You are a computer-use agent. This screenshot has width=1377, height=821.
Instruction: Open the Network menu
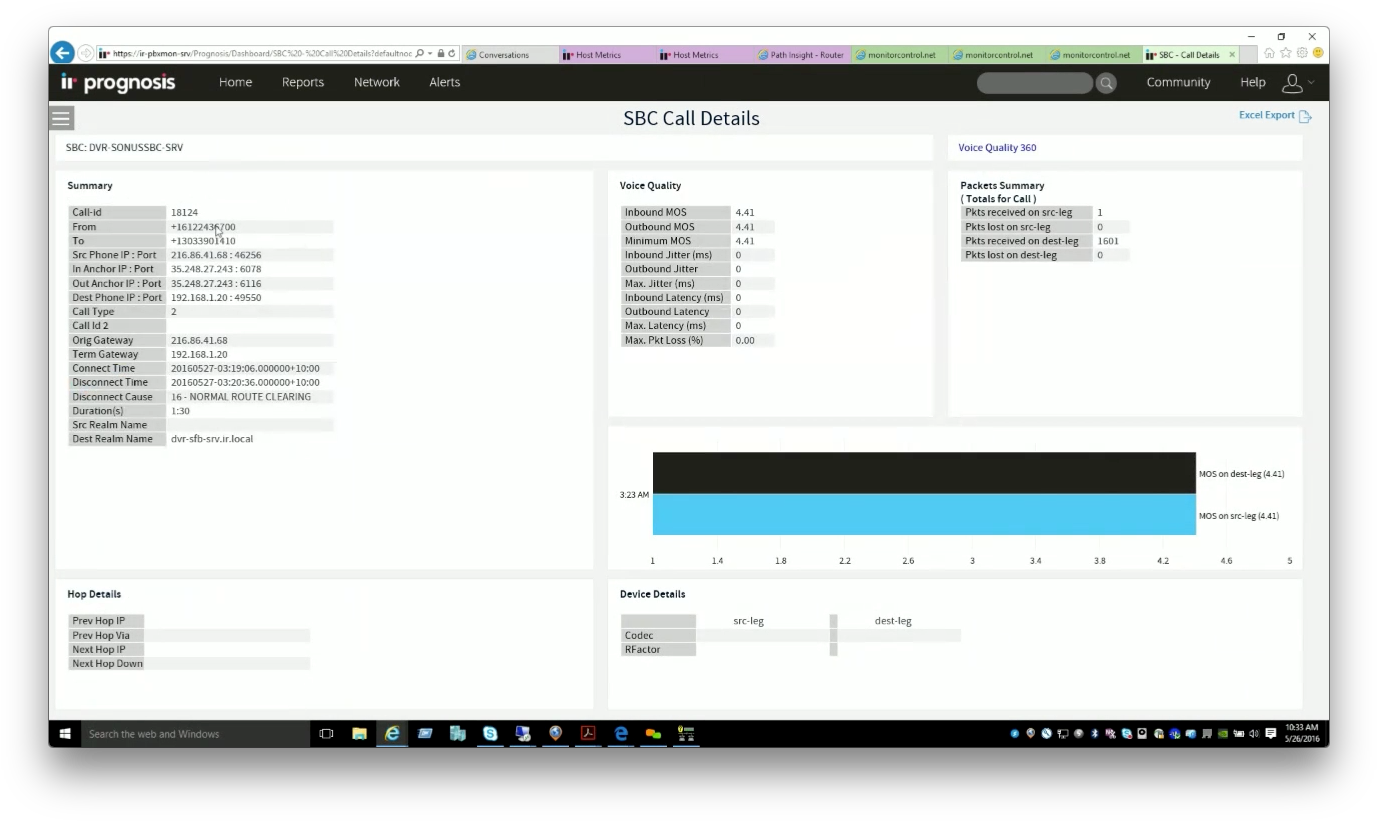point(377,83)
